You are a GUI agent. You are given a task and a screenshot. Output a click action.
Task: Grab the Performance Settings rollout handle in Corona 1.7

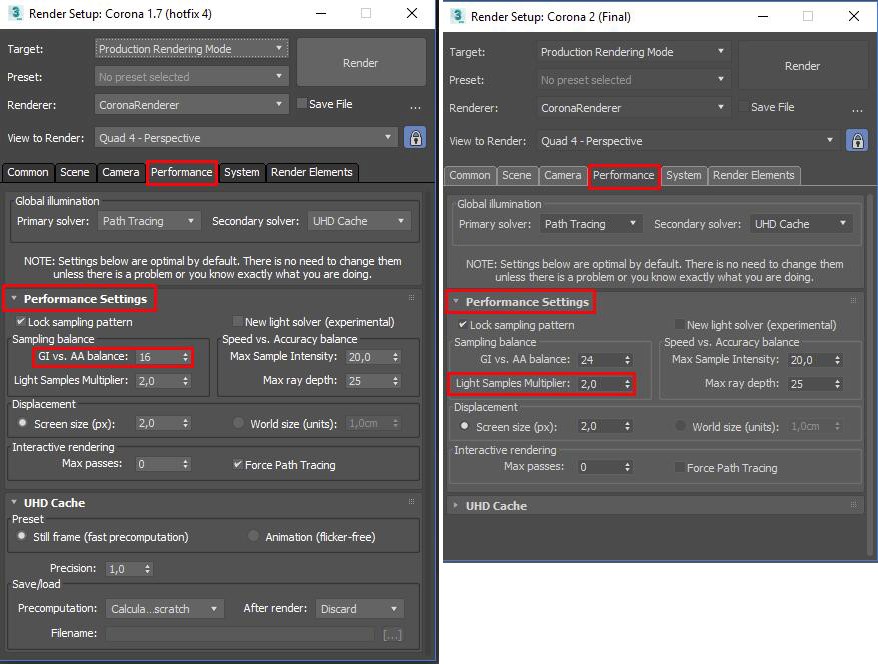click(412, 298)
